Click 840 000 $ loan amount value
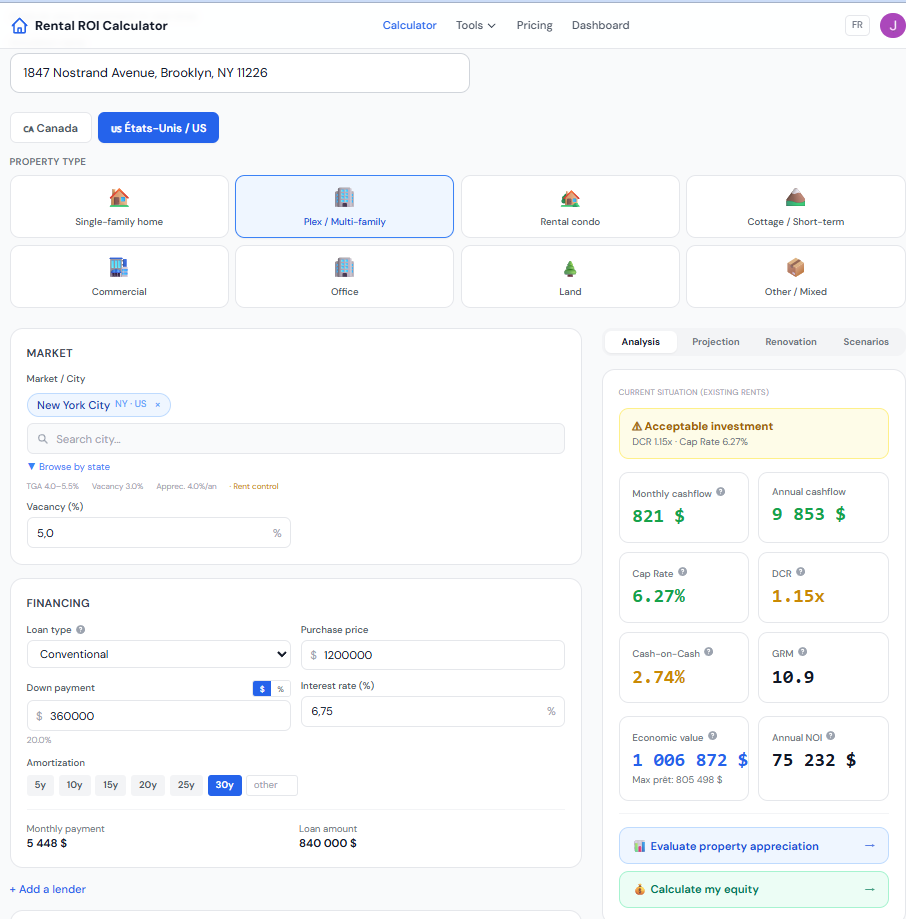The image size is (906, 919). [x=328, y=843]
